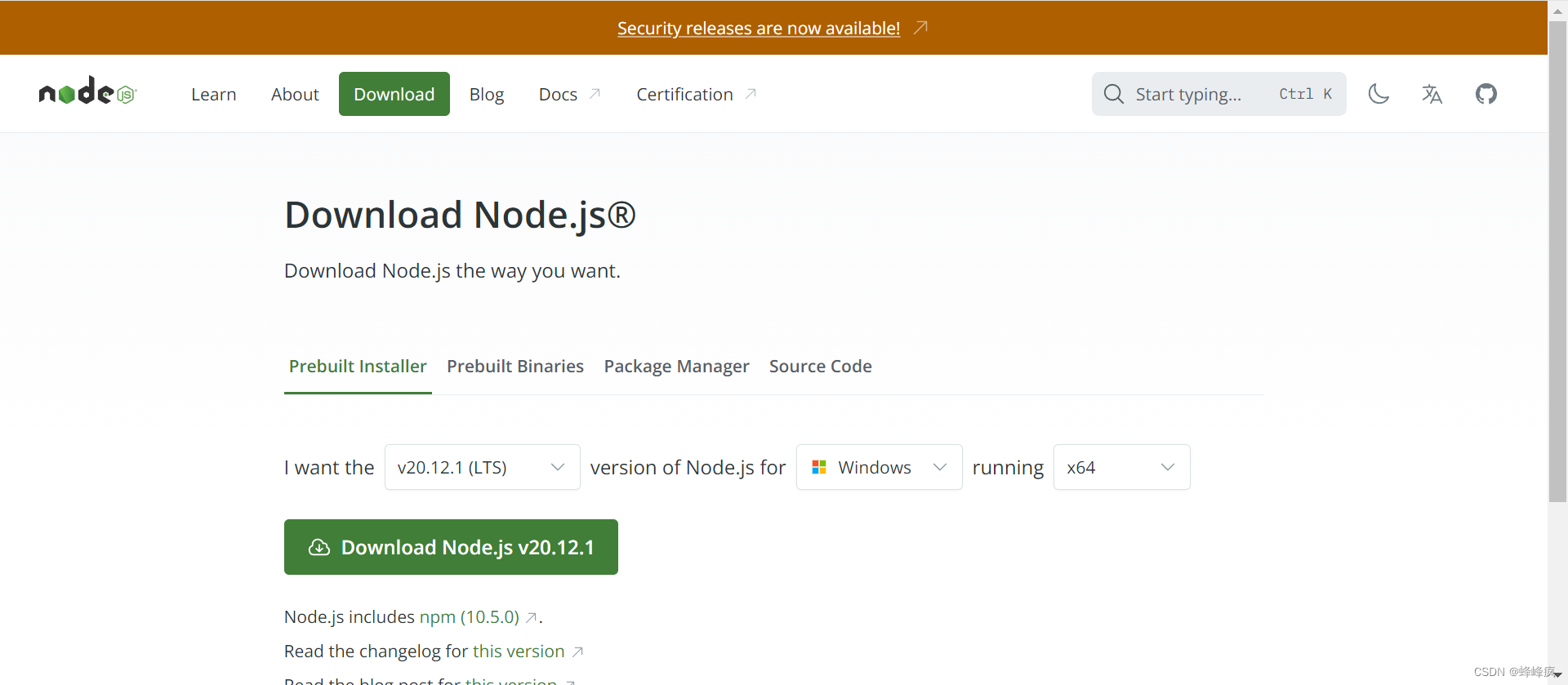Click the Start typing search field

1218,94
